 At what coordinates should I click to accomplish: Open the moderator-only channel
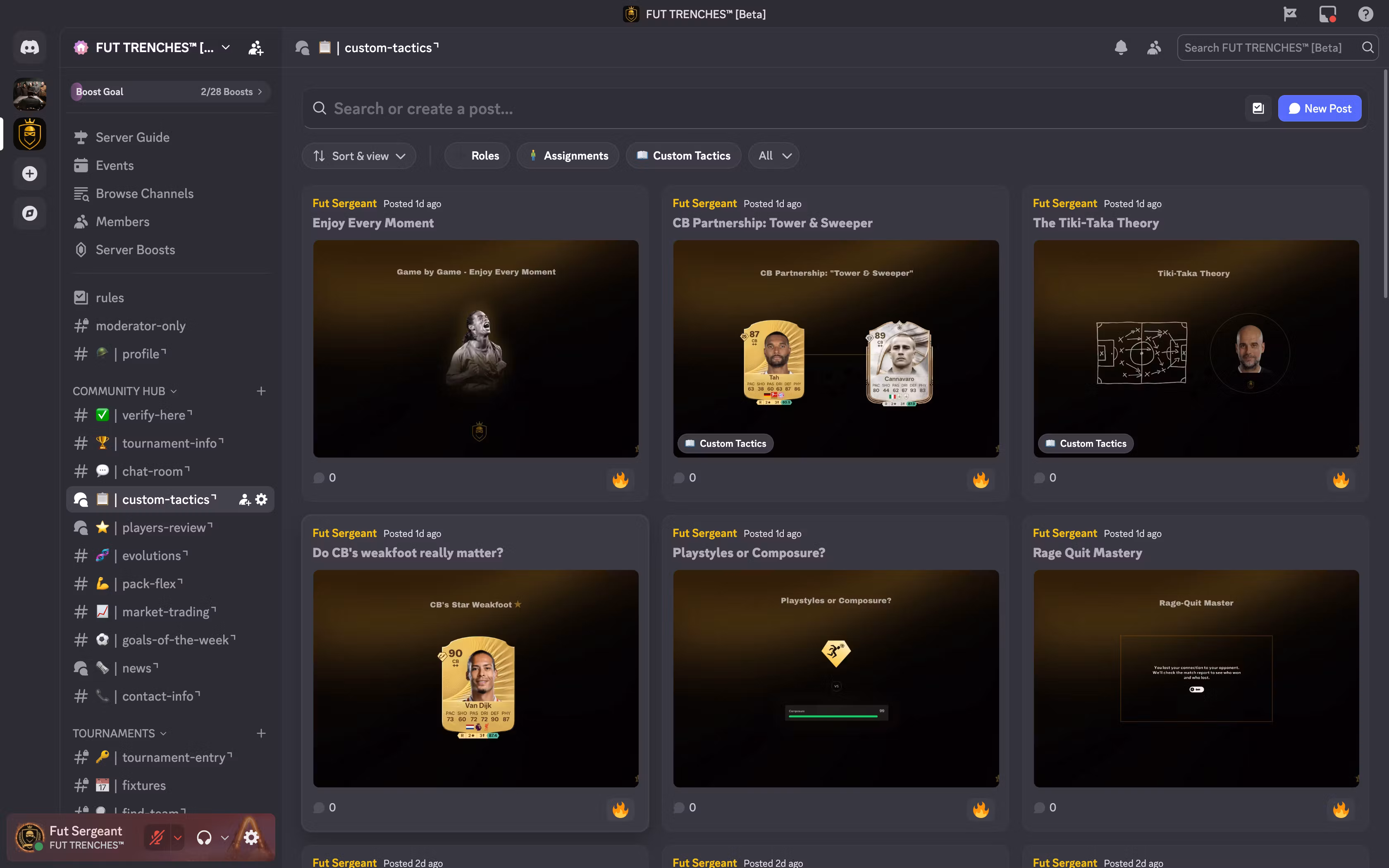[170, 326]
